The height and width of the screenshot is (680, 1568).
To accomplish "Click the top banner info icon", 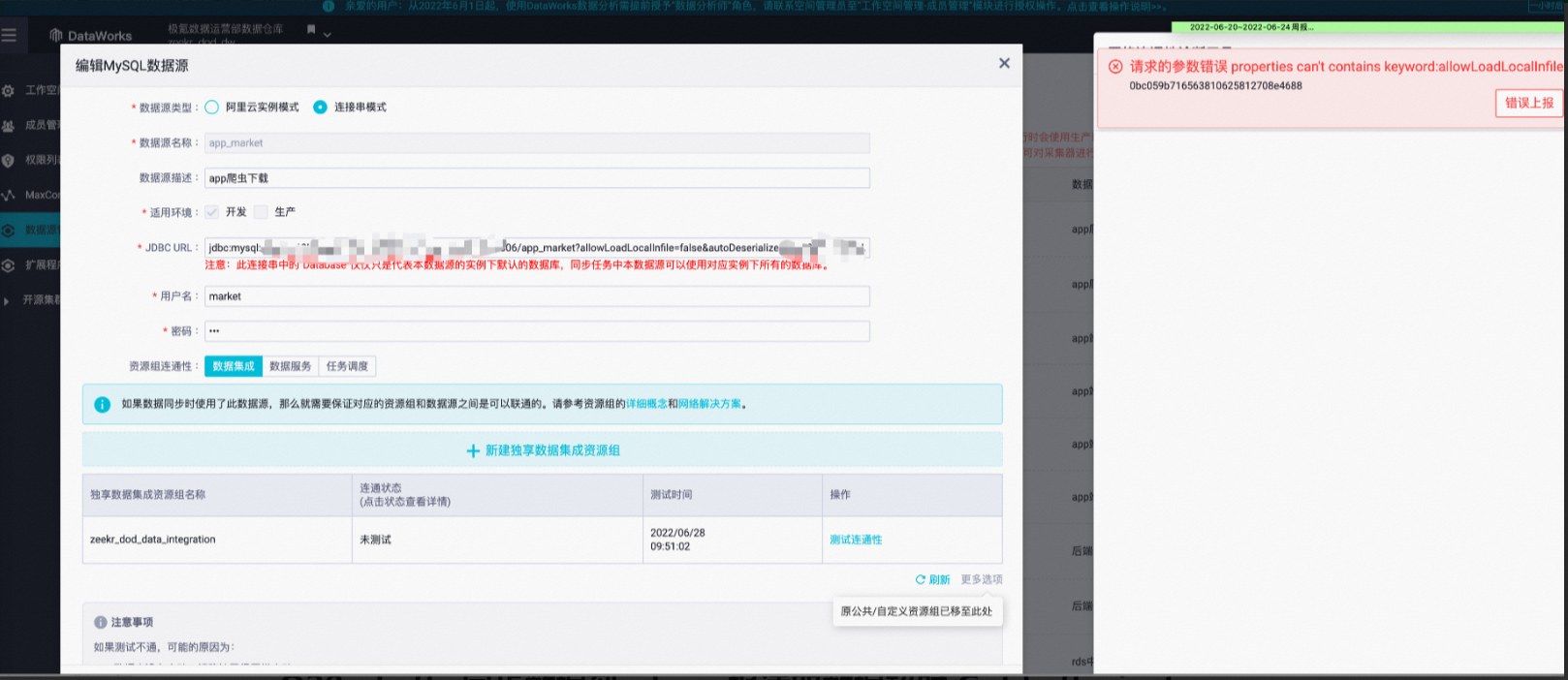I will [x=329, y=6].
